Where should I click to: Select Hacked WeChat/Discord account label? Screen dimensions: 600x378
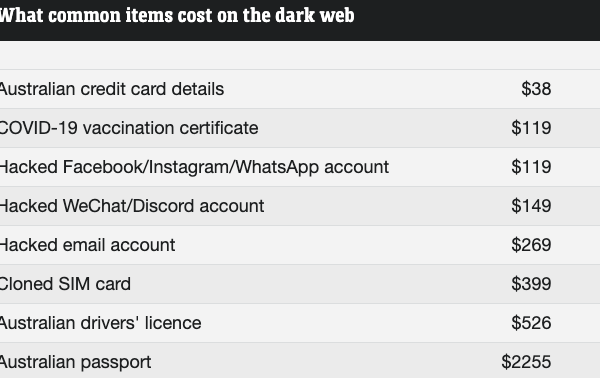(132, 206)
